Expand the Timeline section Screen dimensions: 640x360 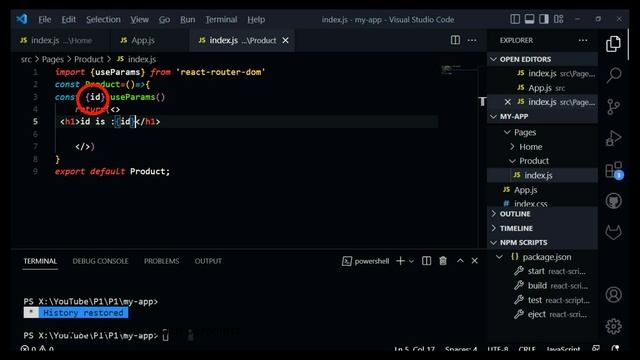click(542, 228)
